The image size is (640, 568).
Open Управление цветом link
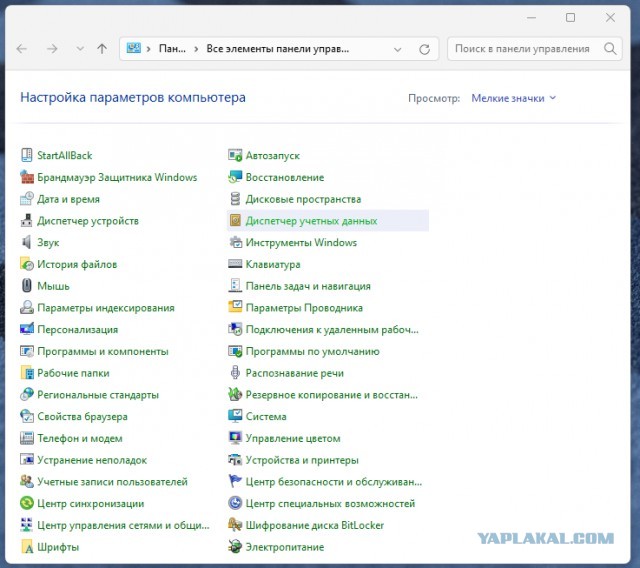pyautogui.click(x=293, y=438)
